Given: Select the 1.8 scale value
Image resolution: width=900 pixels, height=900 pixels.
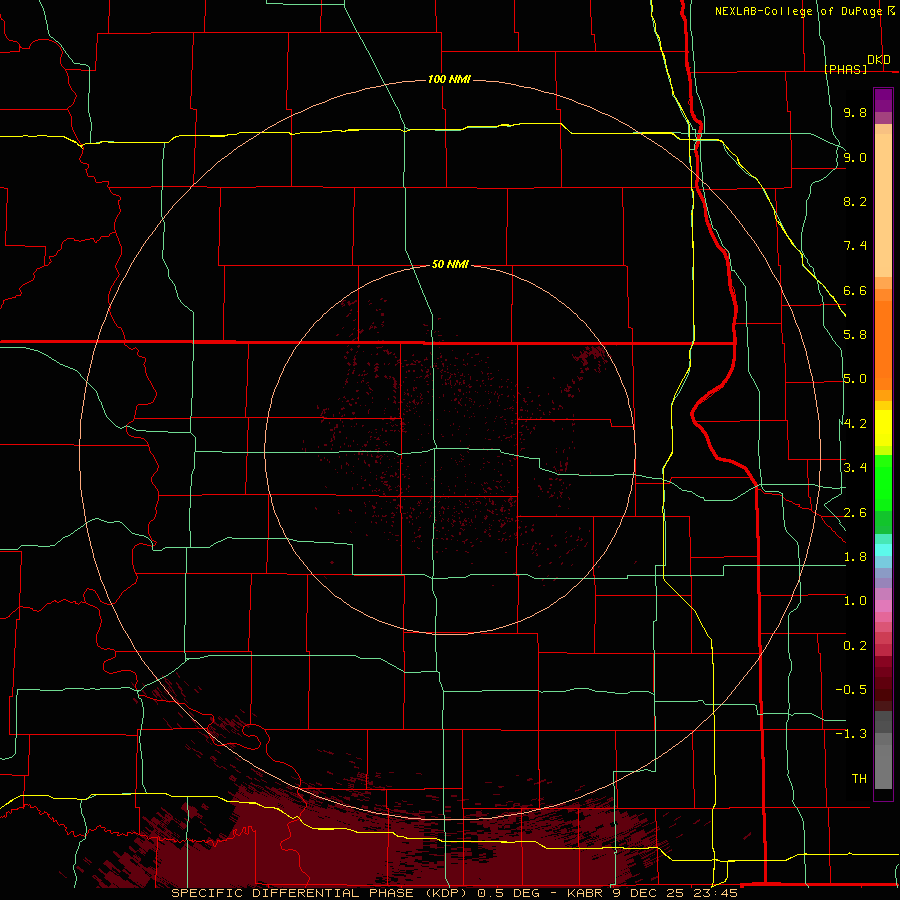Looking at the screenshot, I should tap(855, 557).
